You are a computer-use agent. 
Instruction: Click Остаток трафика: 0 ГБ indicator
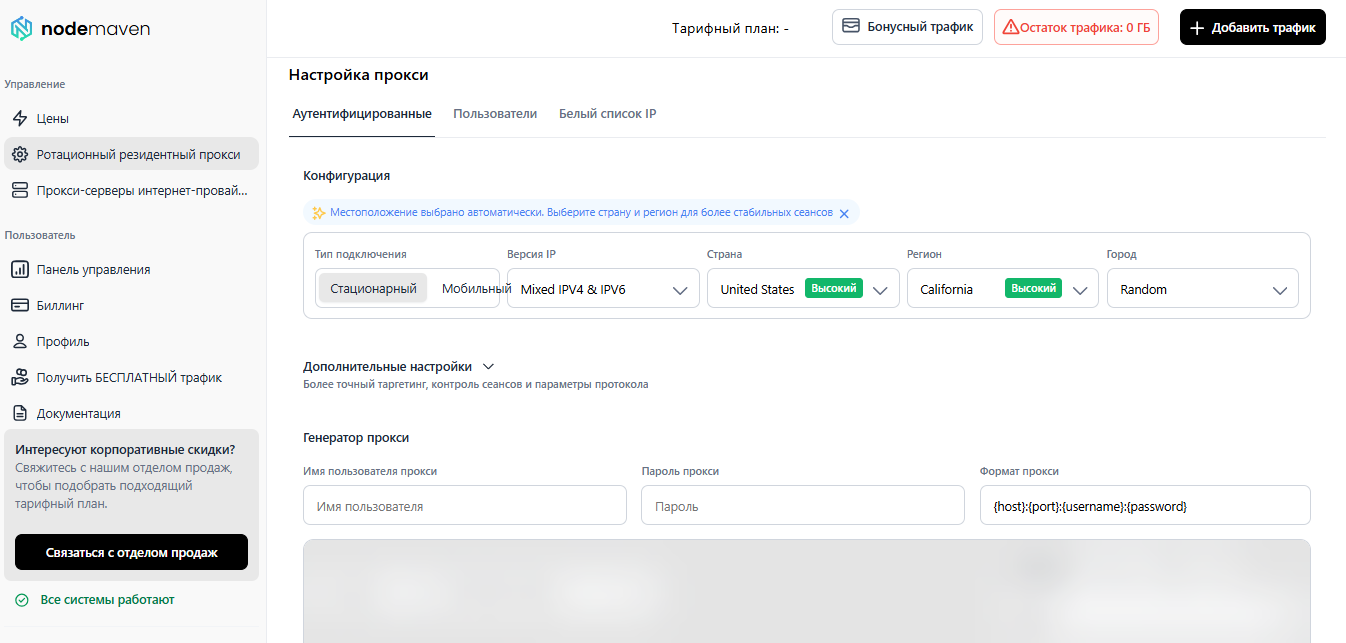[1076, 27]
